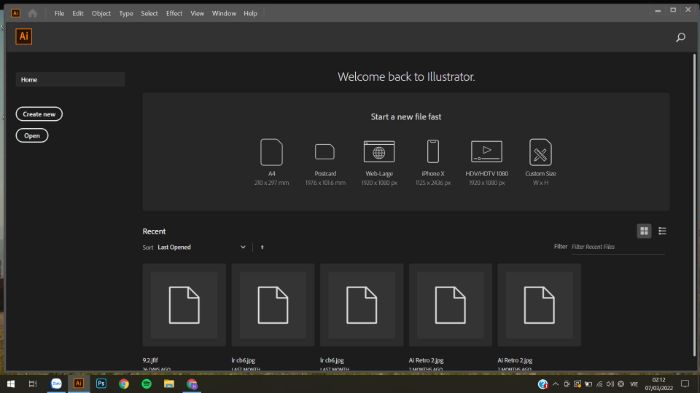Screen dimensions: 700x393
Task: Click the Filter Recent Files field
Action: pos(617,247)
